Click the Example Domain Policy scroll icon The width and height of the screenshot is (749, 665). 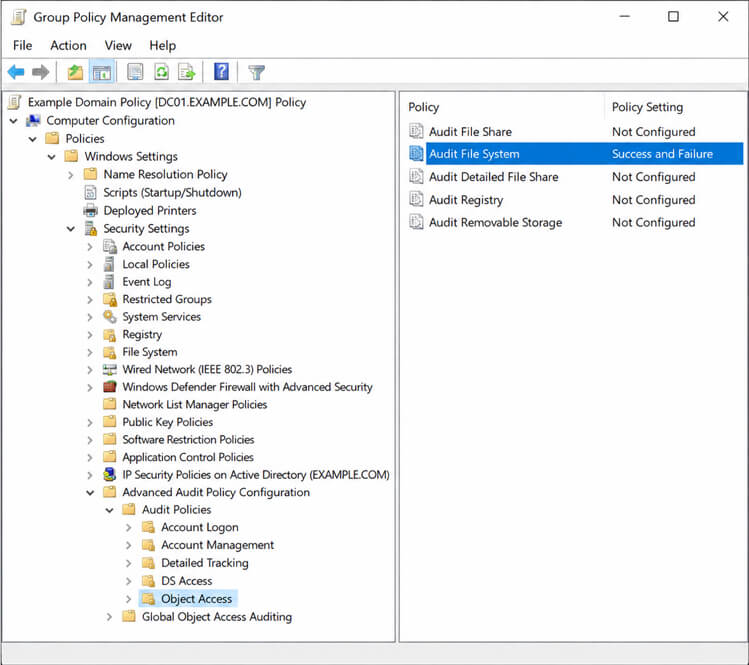click(15, 102)
